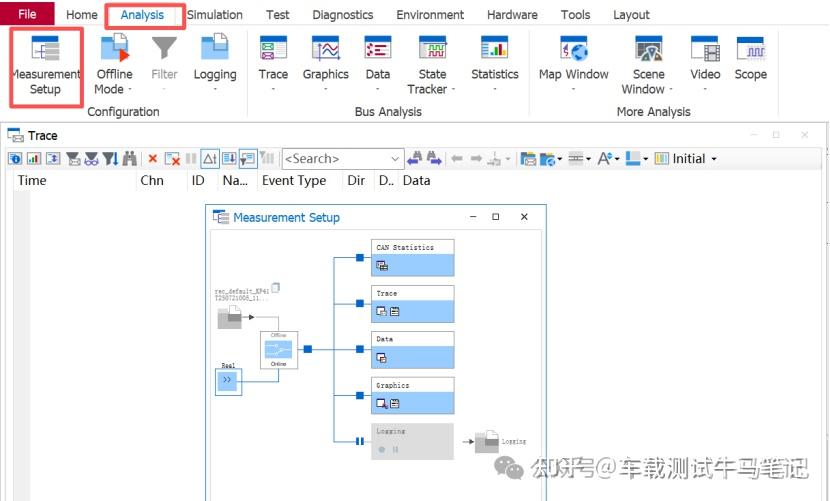
Task: Switch to the Home tab
Action: tap(82, 15)
